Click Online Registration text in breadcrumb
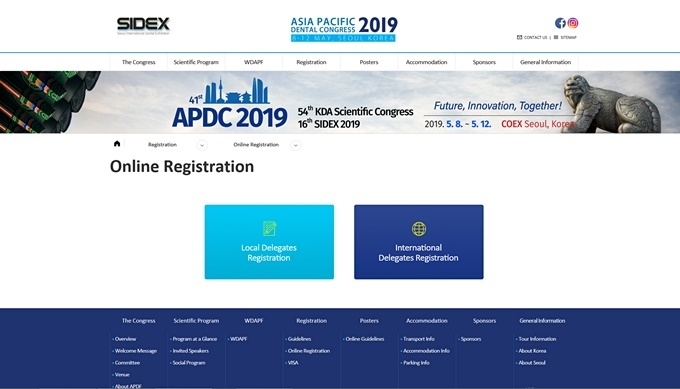Viewport: 680px width, 389px height. pos(256,145)
